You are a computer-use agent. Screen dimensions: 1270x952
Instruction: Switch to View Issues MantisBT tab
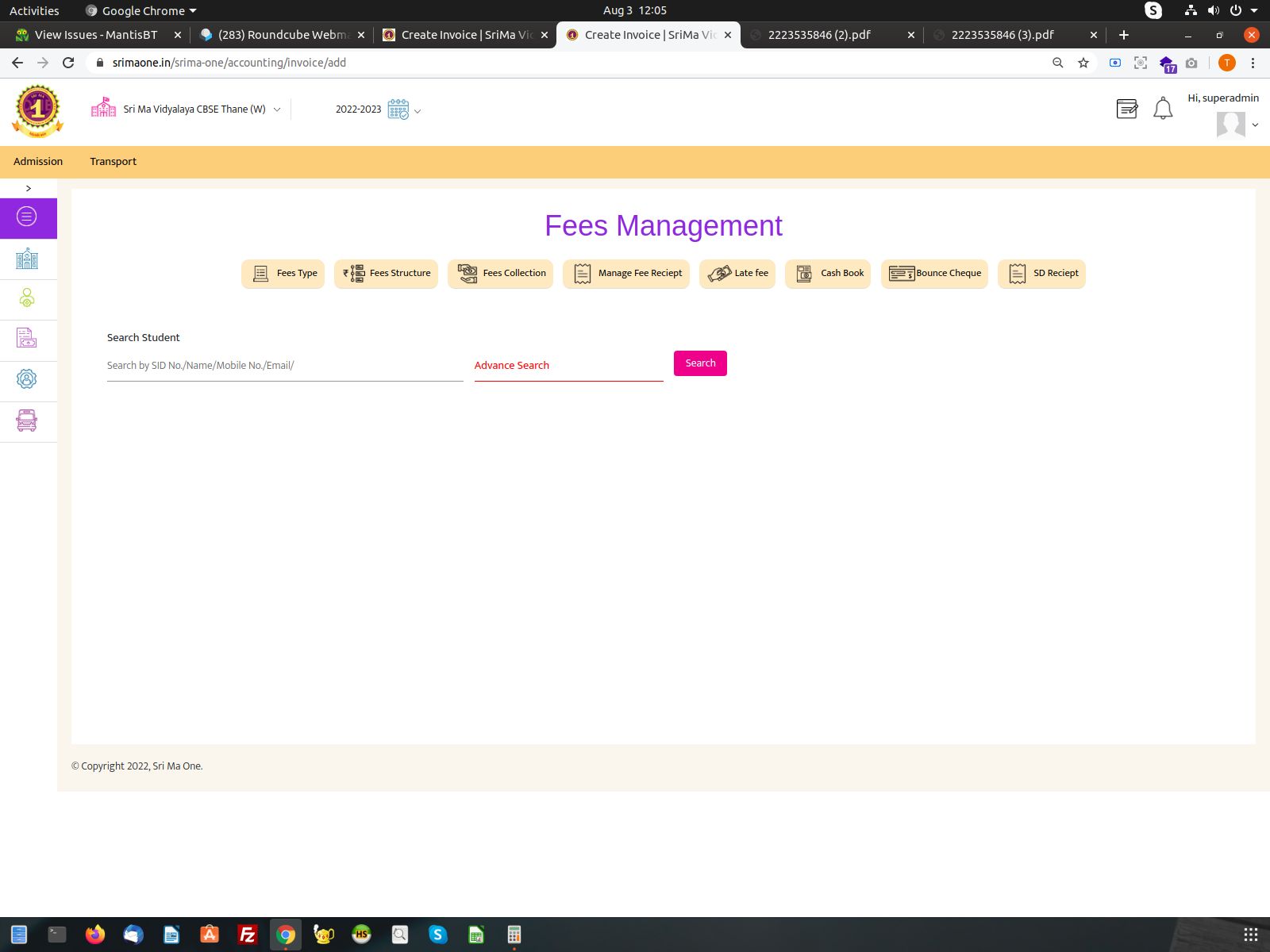pyautogui.click(x=96, y=35)
